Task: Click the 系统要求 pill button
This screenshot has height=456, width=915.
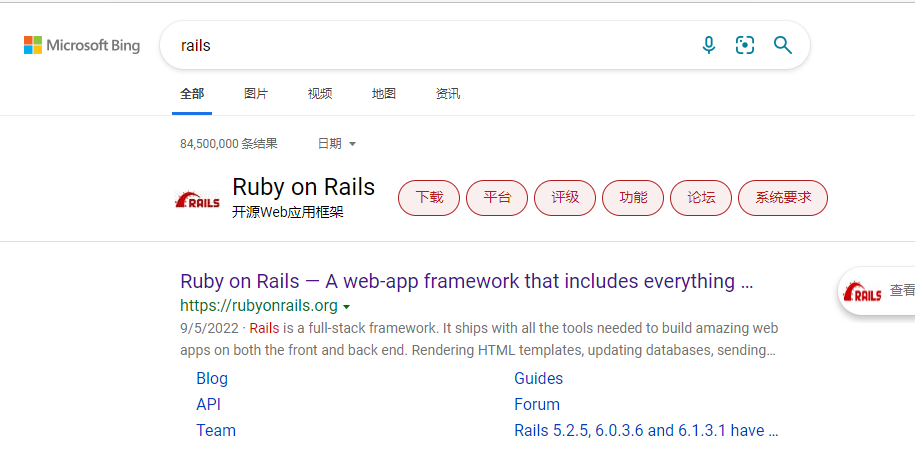Action: tap(783, 198)
